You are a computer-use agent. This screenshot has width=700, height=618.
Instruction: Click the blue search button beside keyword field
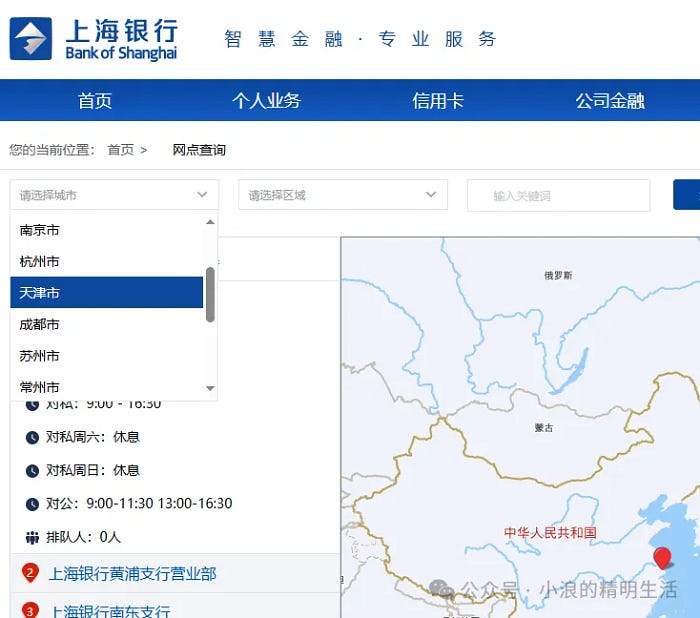687,195
